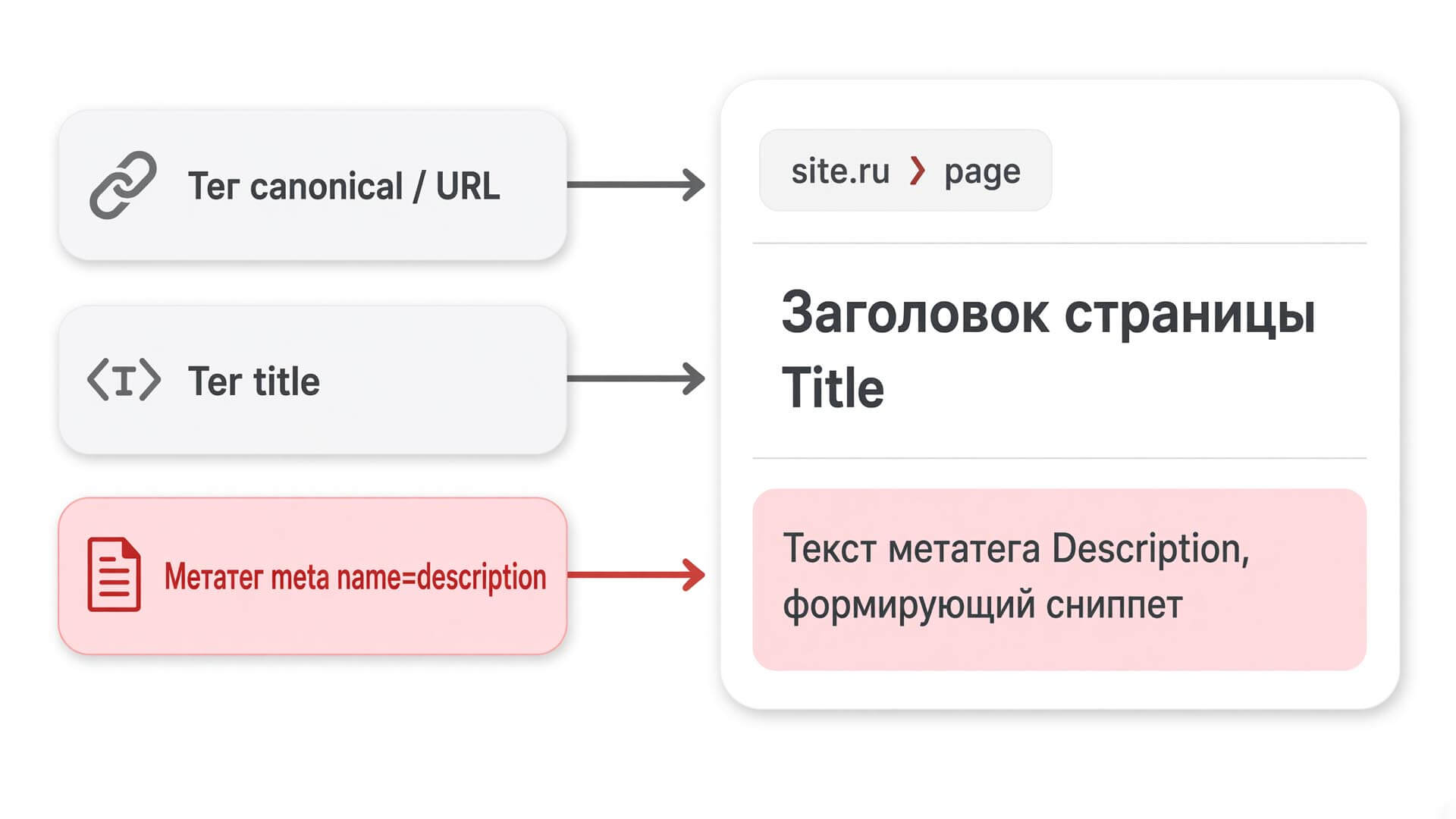Click the 'Title' word in the heading
The image size is (1456, 819).
point(833,388)
